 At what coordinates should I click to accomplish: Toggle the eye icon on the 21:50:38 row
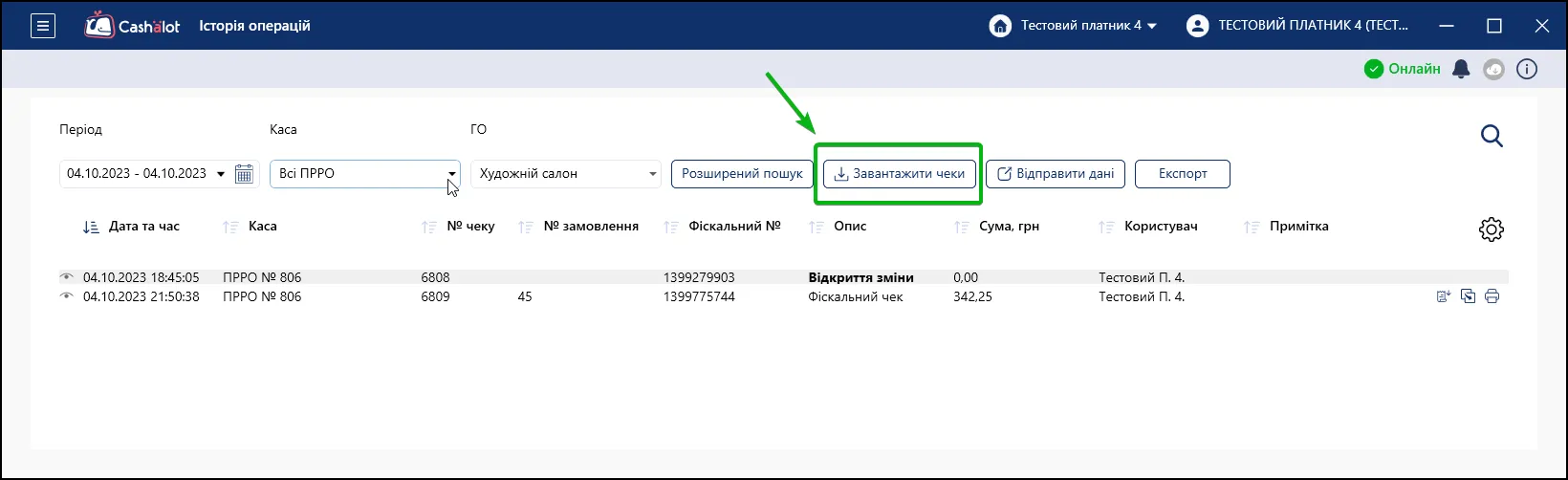pyautogui.click(x=67, y=296)
